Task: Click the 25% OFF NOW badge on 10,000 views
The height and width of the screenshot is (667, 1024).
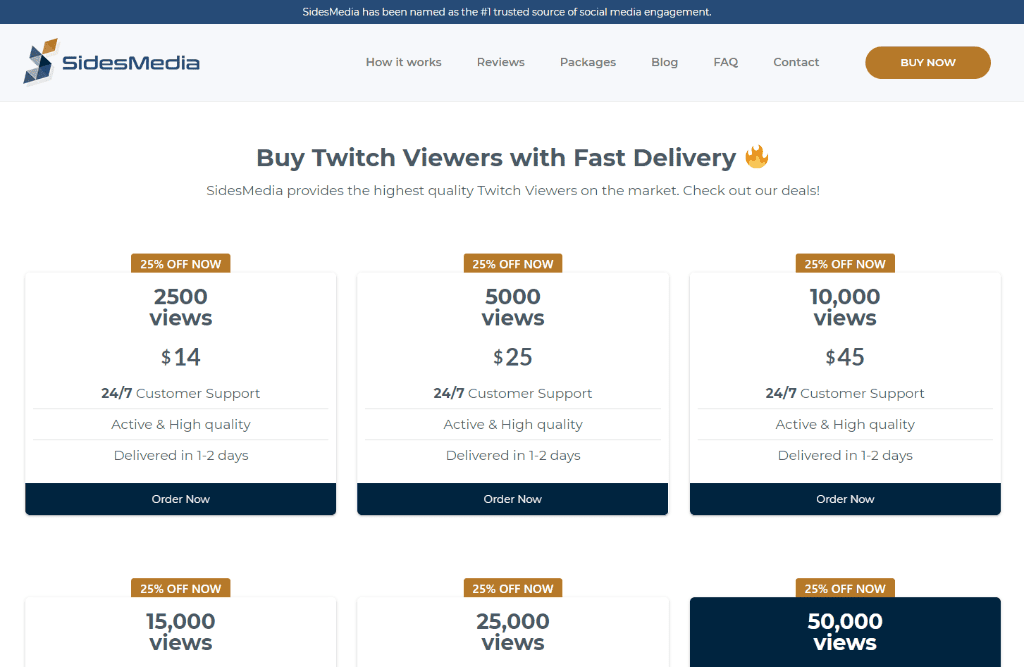Action: point(845,264)
